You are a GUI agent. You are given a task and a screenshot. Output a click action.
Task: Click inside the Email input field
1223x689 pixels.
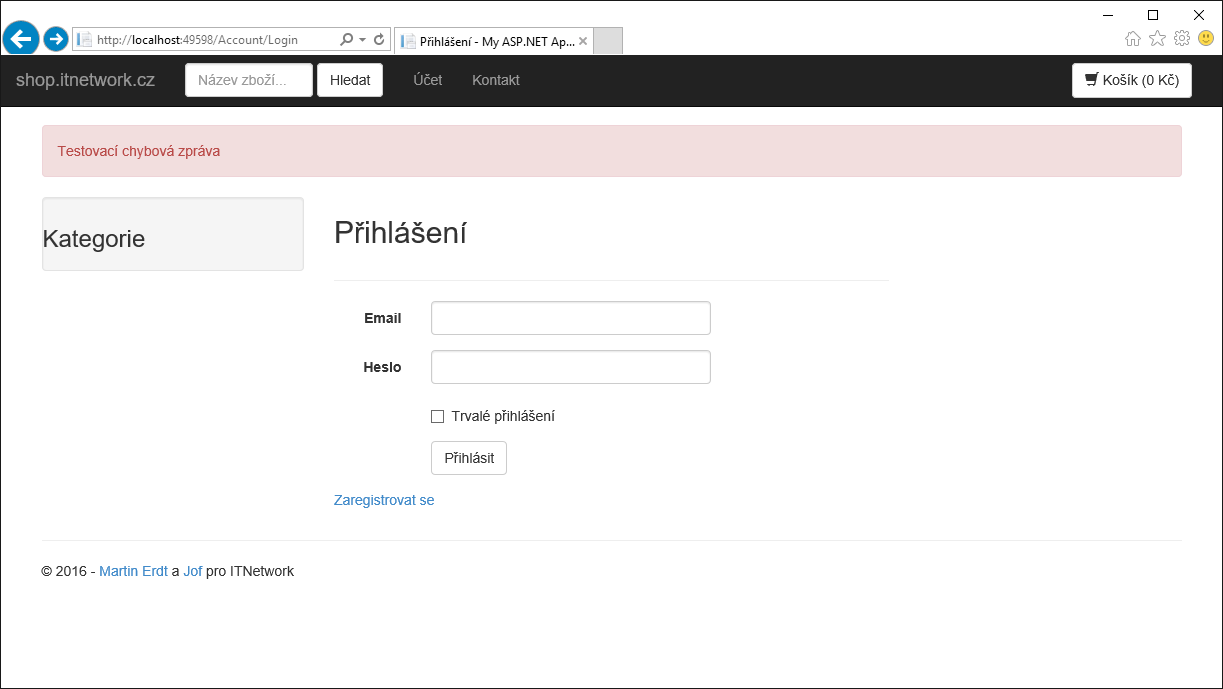(570, 317)
